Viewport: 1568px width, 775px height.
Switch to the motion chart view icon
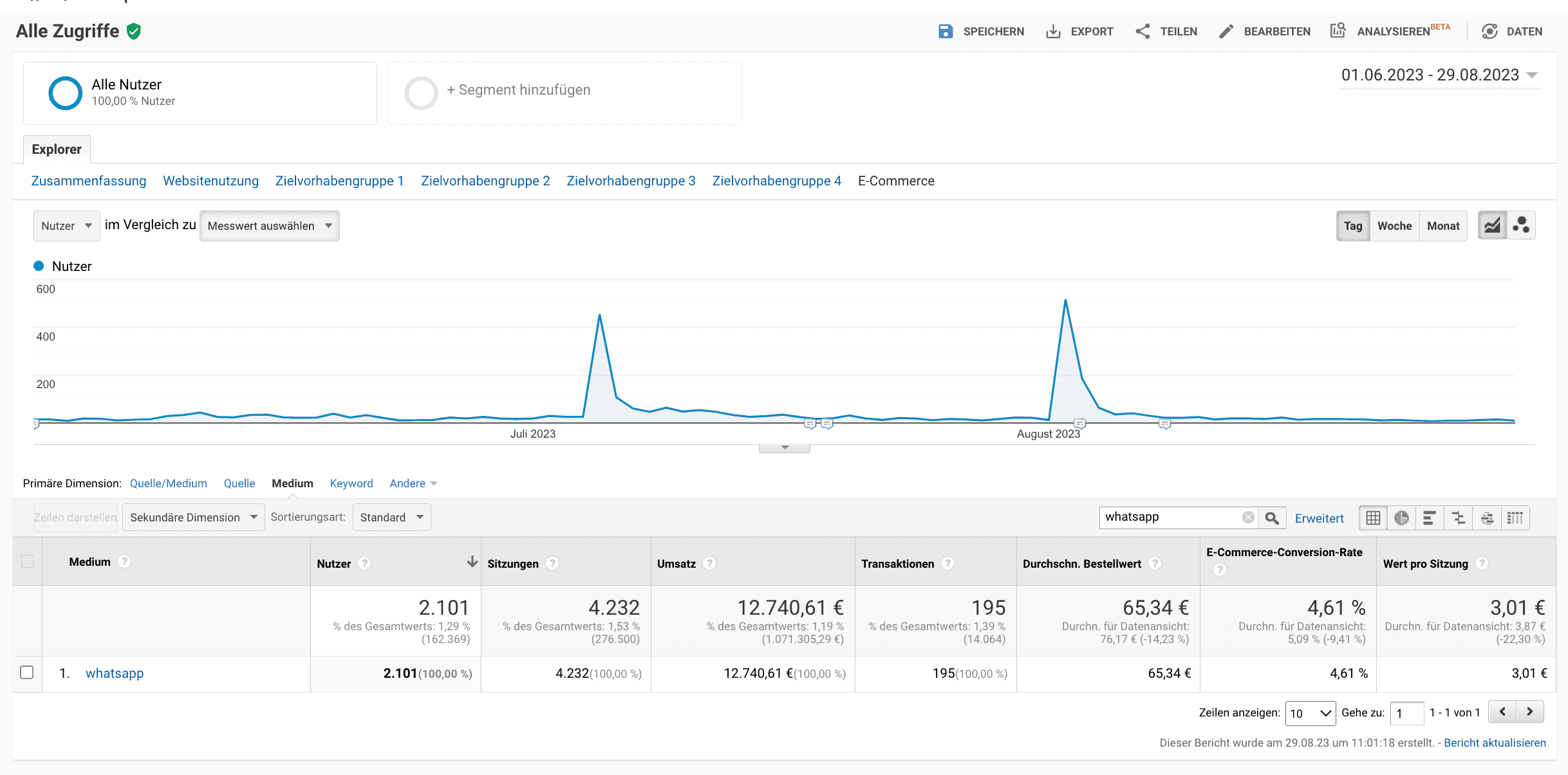click(x=1521, y=225)
